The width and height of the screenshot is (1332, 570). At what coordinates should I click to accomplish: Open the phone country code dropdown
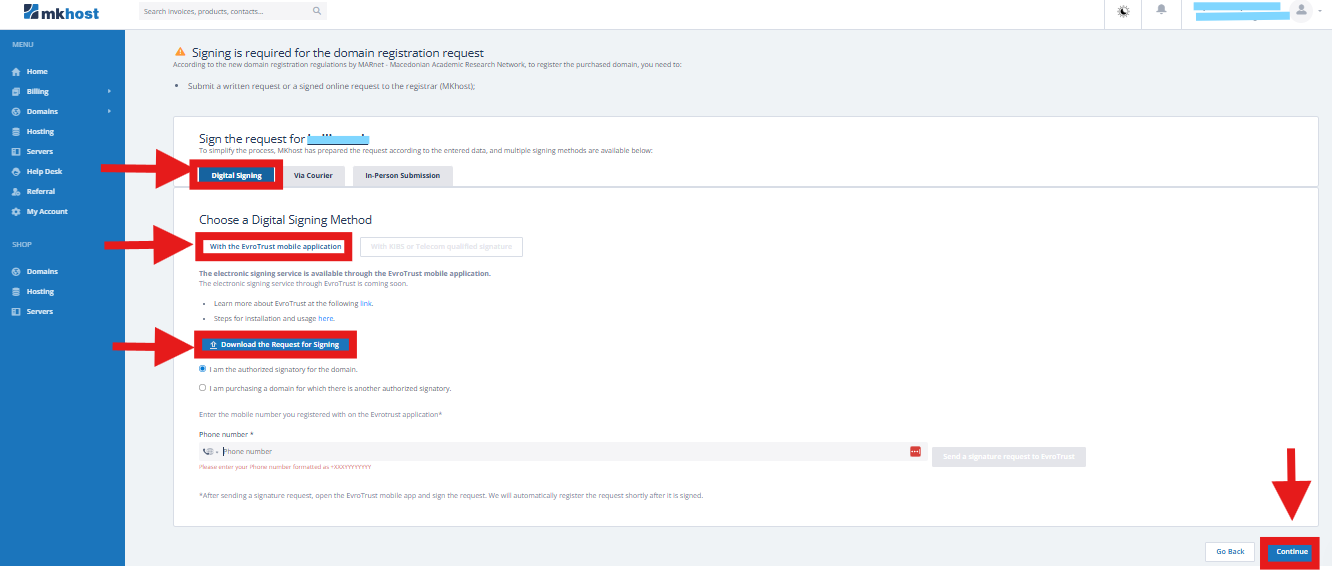coord(210,452)
